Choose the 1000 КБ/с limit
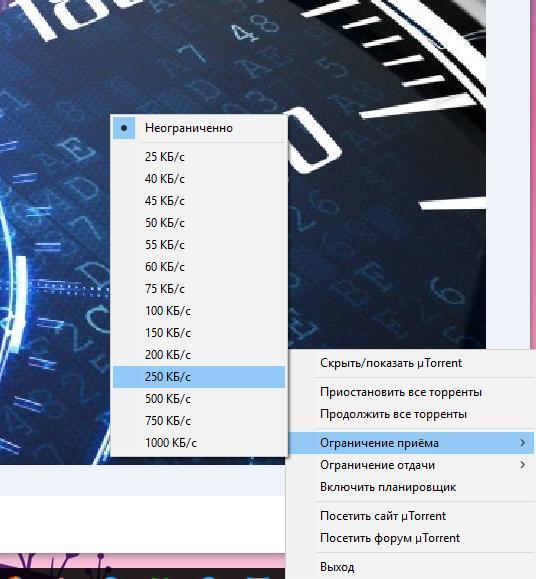This screenshot has width=536, height=579. [199, 443]
